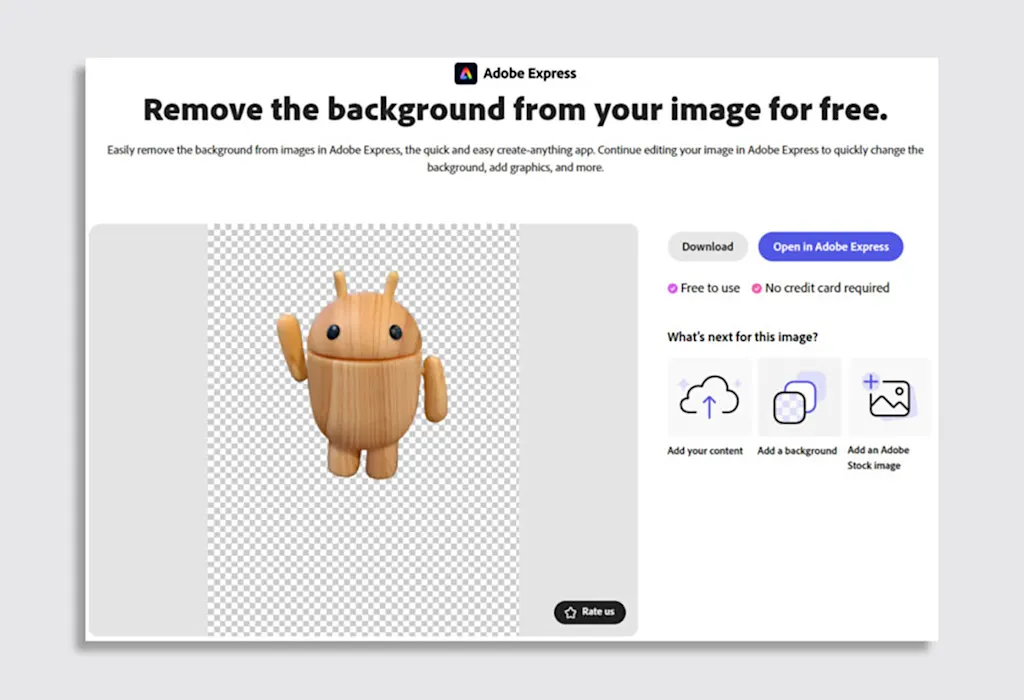Click the pink checkmark beside Free to use
The image size is (1024, 700).
[672, 288]
